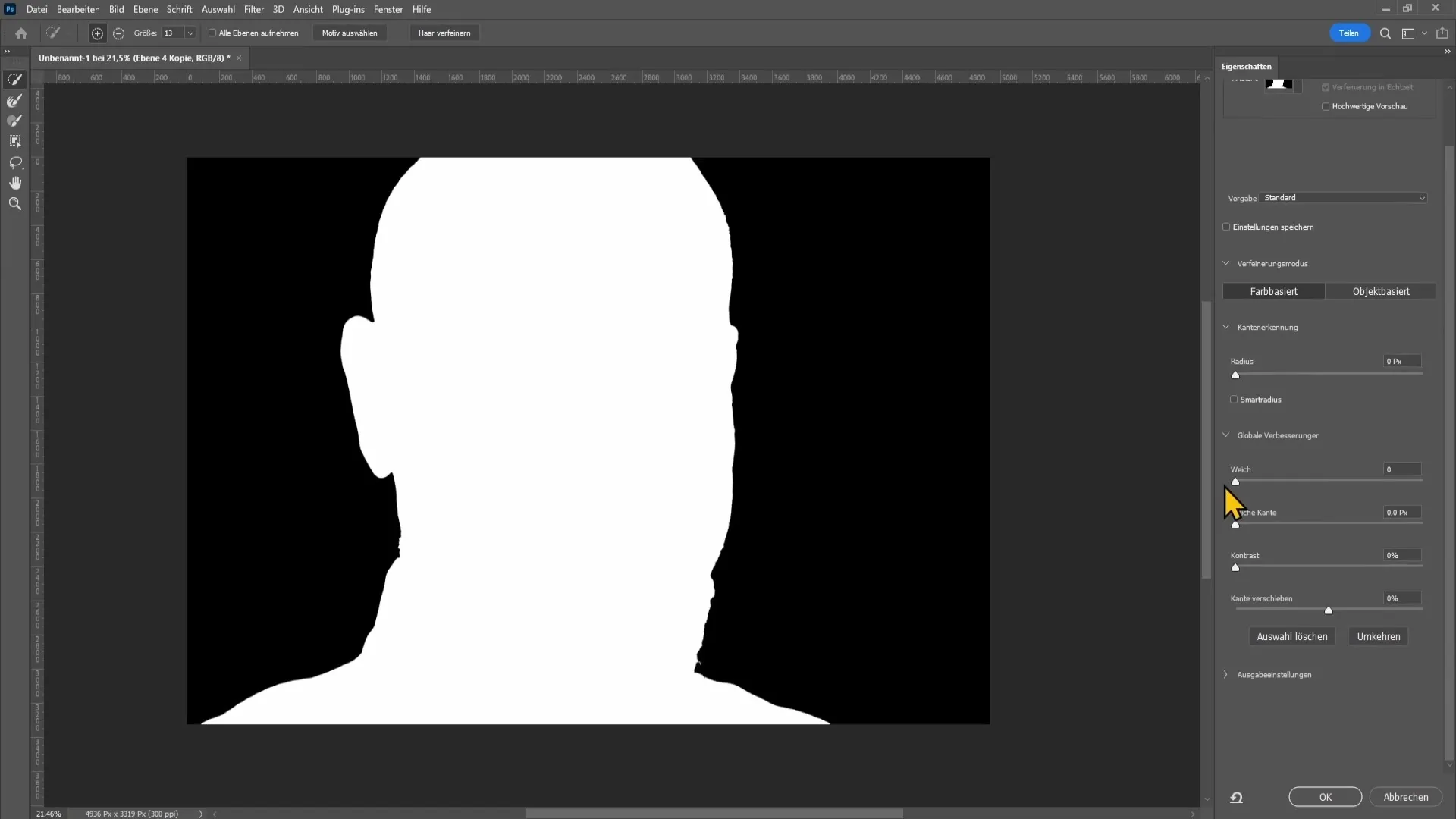
Task: Confirm with the OK button
Action: pos(1326,797)
